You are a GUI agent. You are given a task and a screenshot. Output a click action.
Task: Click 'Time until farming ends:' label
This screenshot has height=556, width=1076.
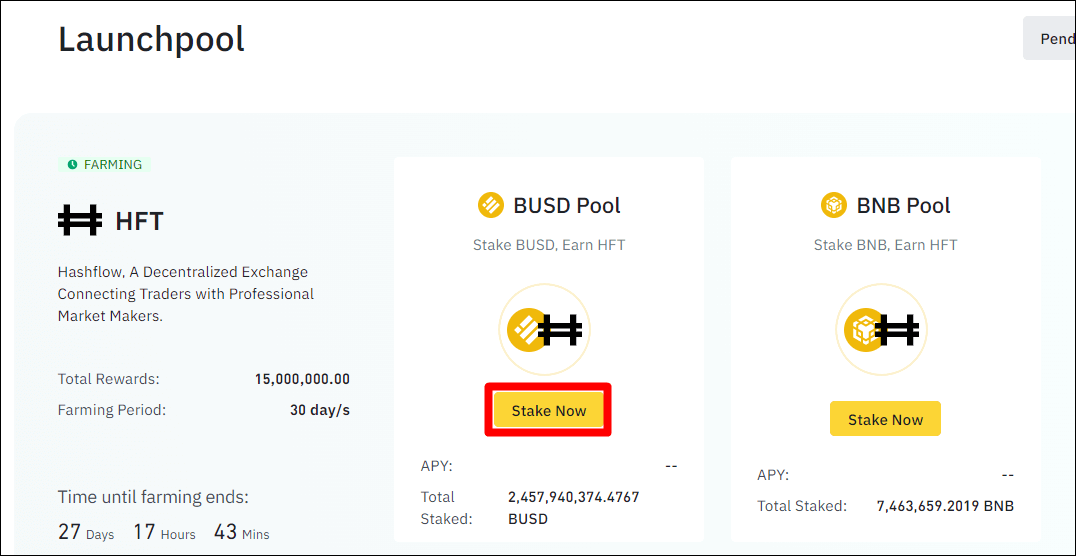coord(153,496)
